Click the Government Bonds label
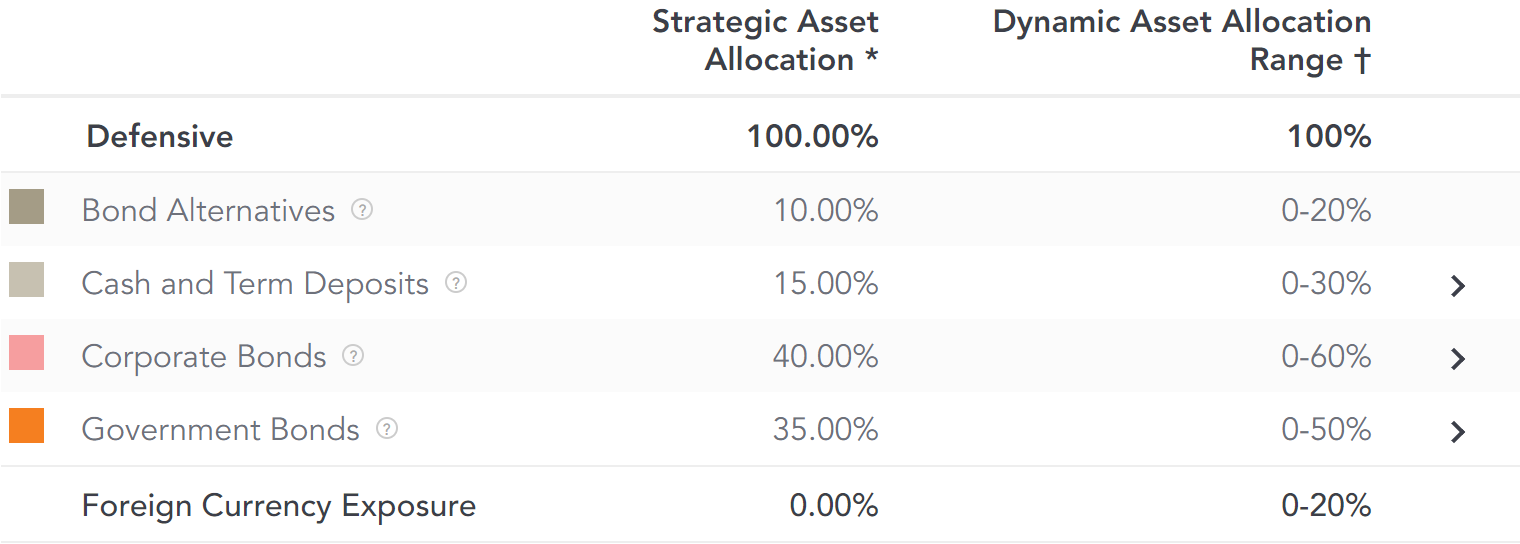This screenshot has height=544, width=1520. 220,430
